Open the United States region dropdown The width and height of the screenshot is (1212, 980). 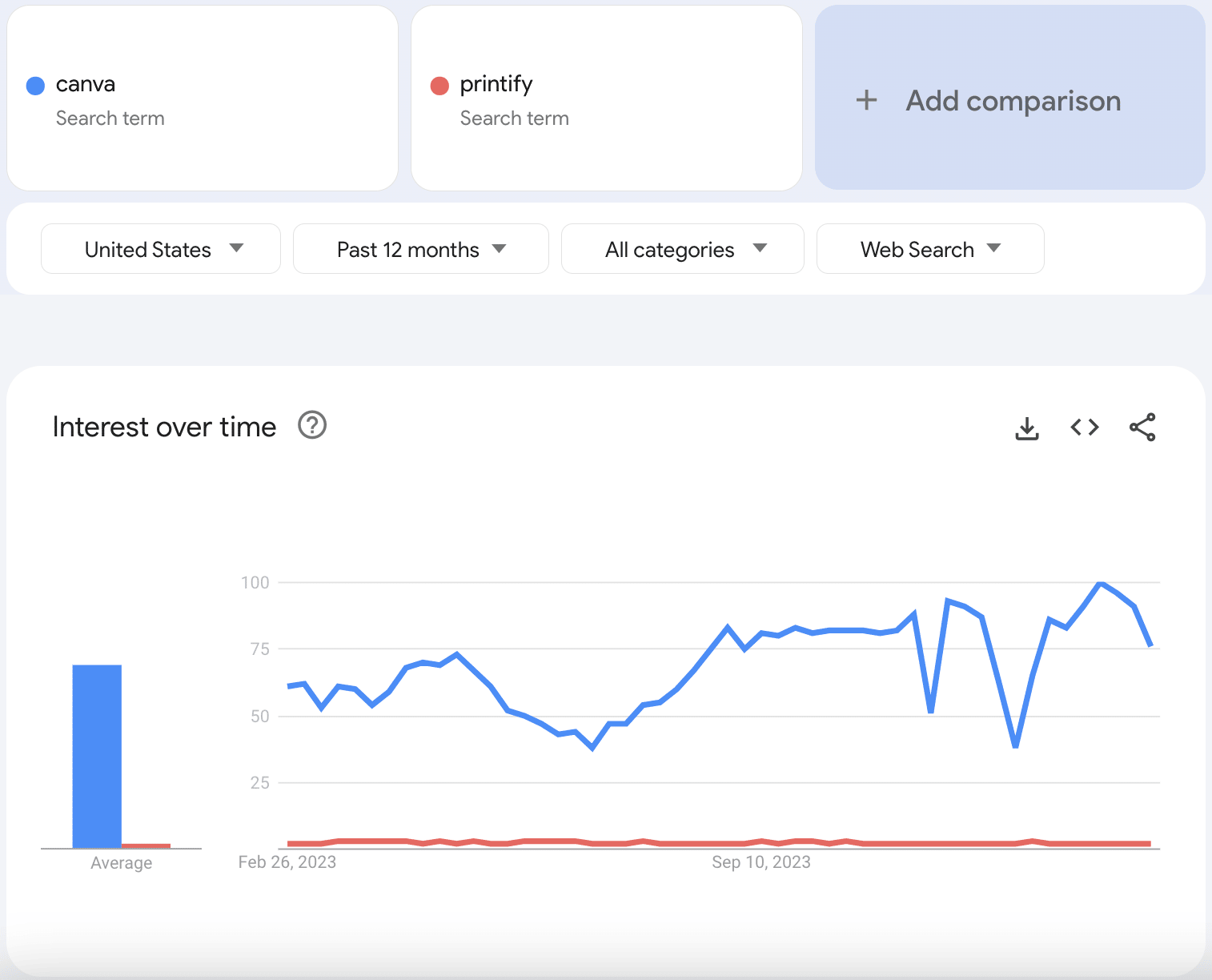[x=161, y=249]
